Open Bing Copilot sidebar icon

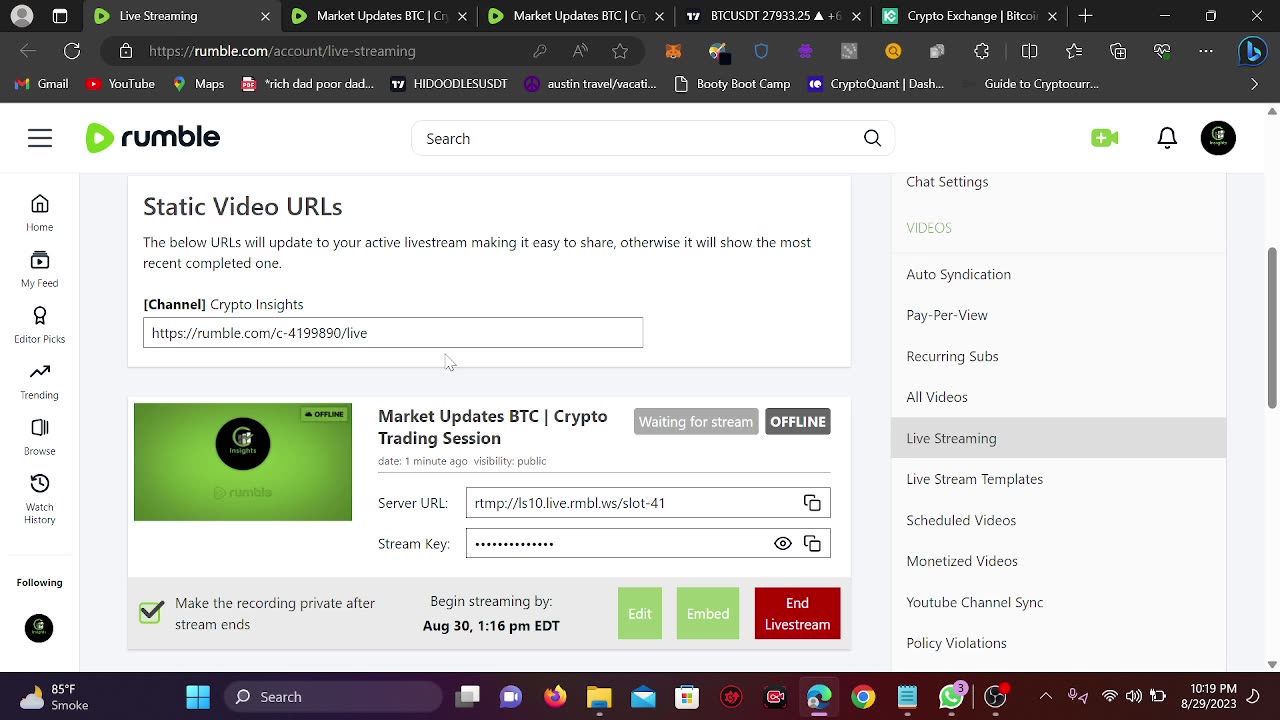click(1252, 51)
